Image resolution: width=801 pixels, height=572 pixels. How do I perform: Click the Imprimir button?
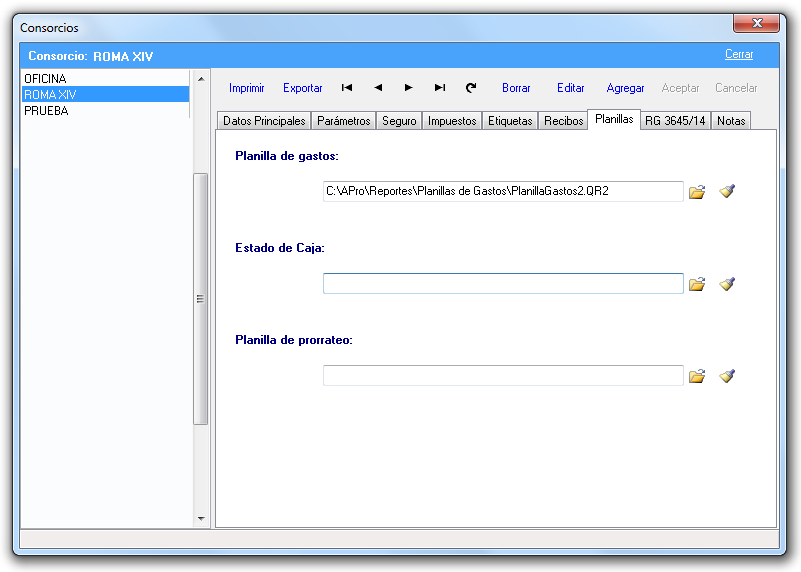[x=246, y=88]
